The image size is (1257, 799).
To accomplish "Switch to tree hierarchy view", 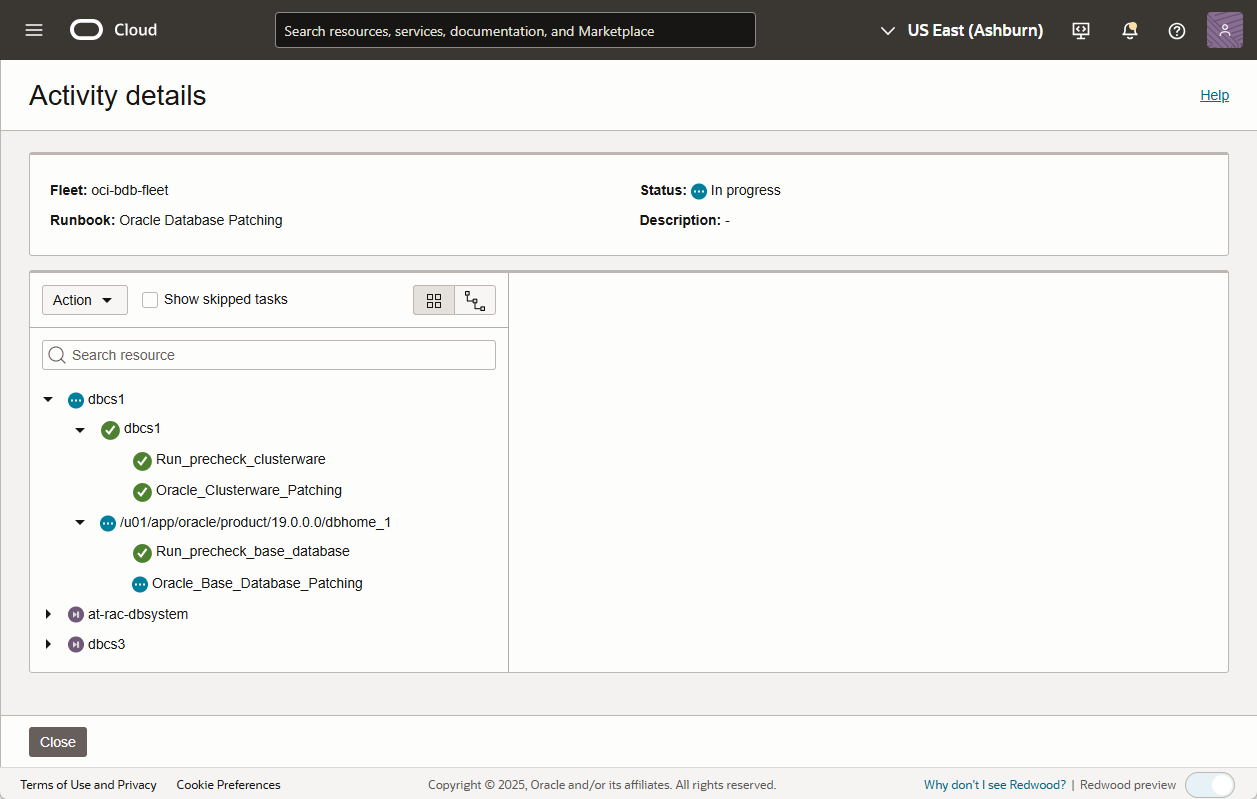I will coord(475,300).
